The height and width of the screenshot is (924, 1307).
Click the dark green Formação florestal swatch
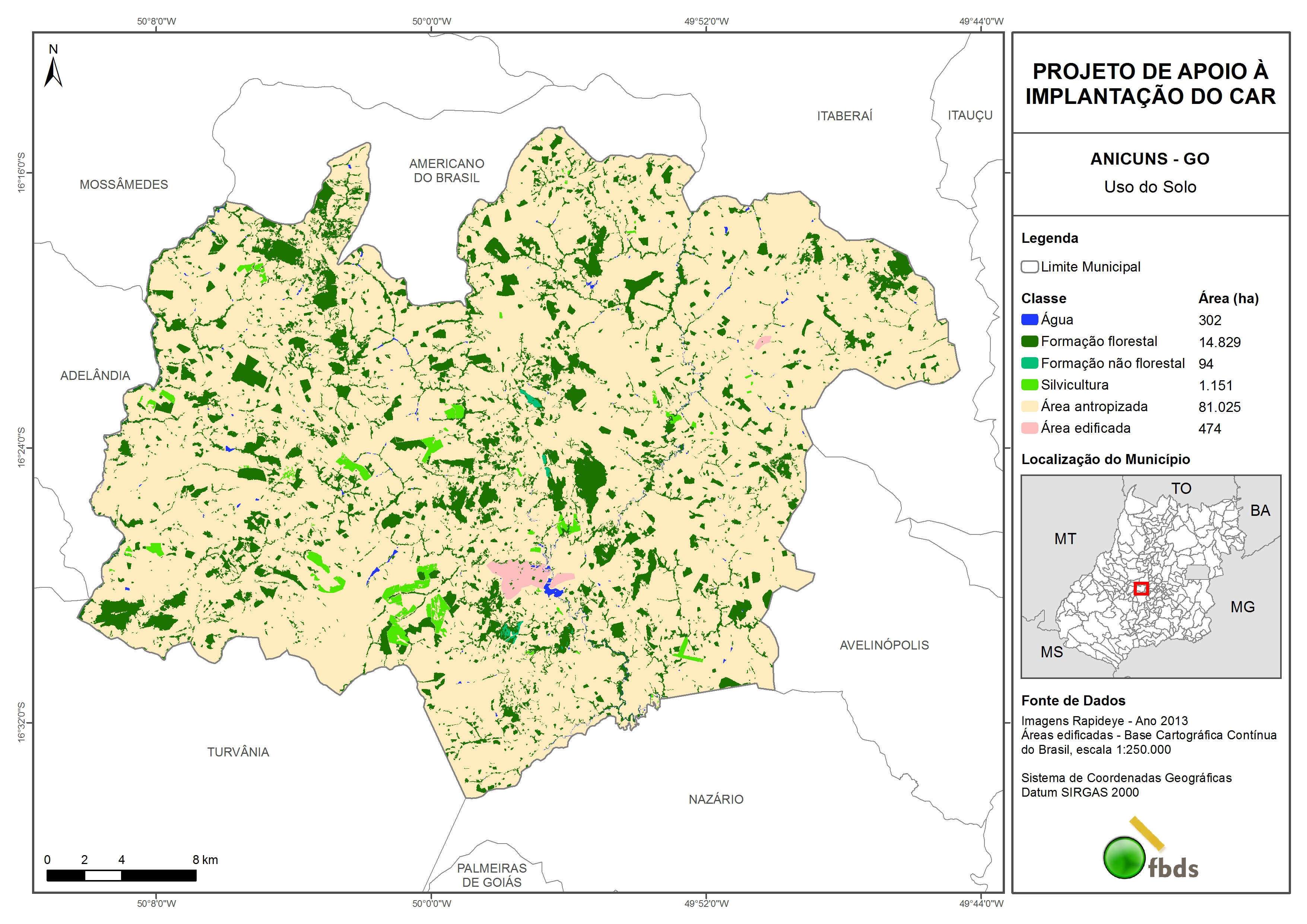1029,342
